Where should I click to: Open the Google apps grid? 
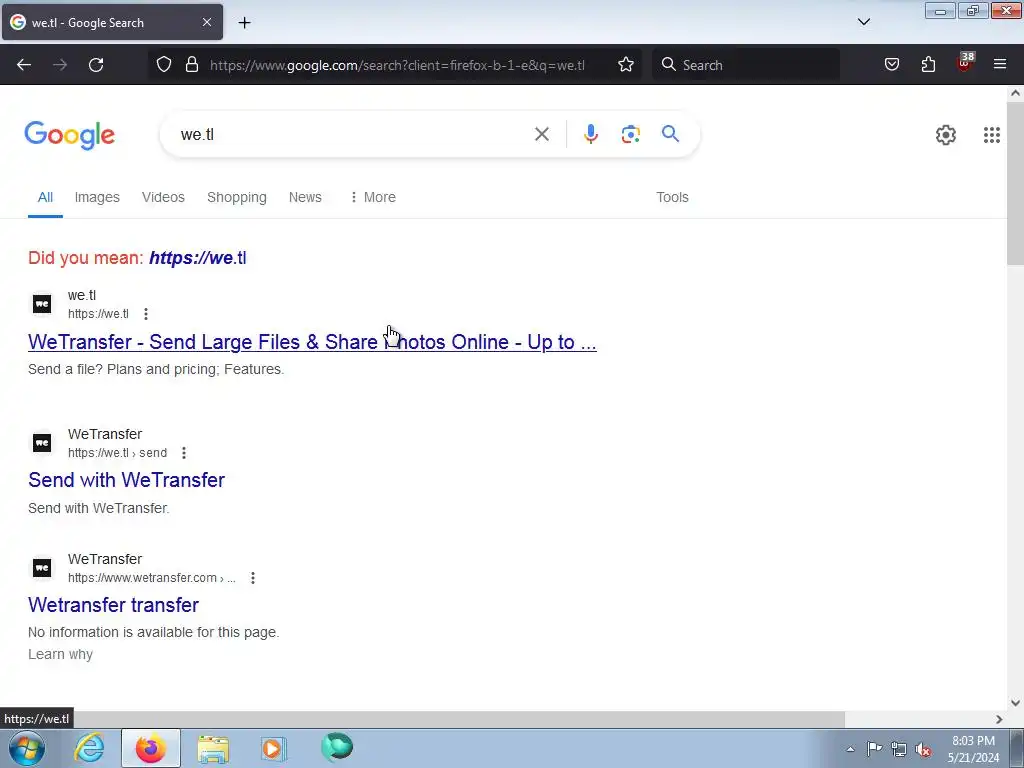tap(991, 135)
